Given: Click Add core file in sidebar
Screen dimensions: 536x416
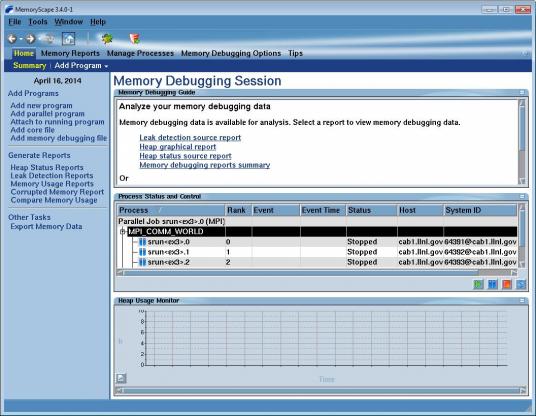Looking at the screenshot, I should tap(32, 130).
